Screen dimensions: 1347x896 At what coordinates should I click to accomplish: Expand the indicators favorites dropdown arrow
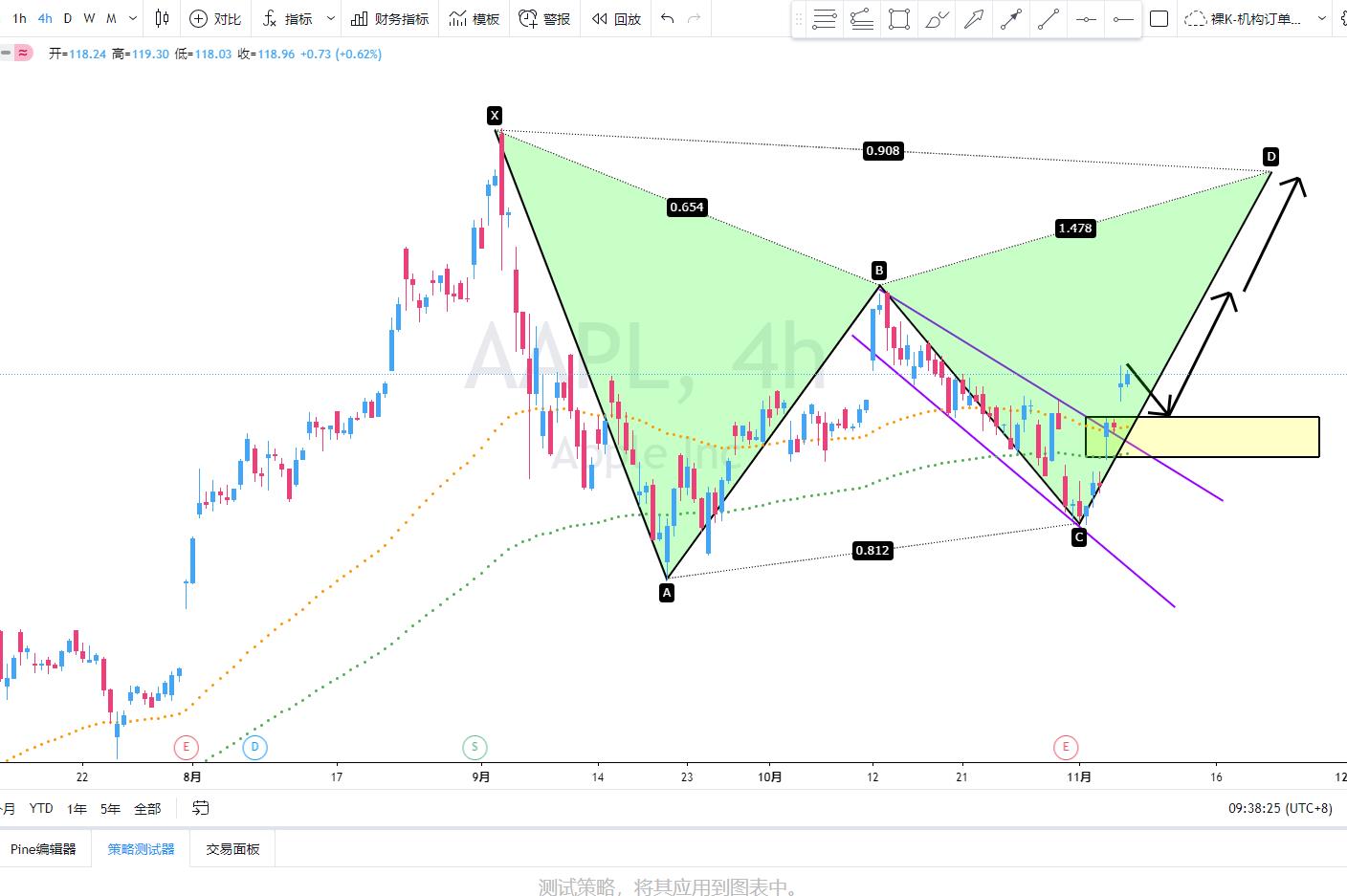coord(331,18)
